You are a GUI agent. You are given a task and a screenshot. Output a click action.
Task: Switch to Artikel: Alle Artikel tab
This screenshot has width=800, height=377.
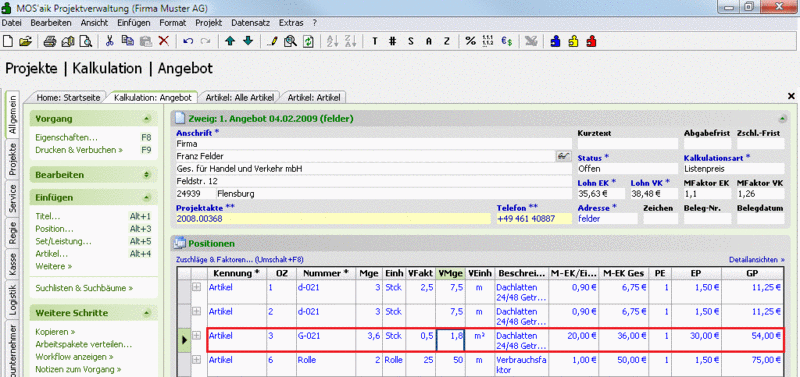coord(239,97)
